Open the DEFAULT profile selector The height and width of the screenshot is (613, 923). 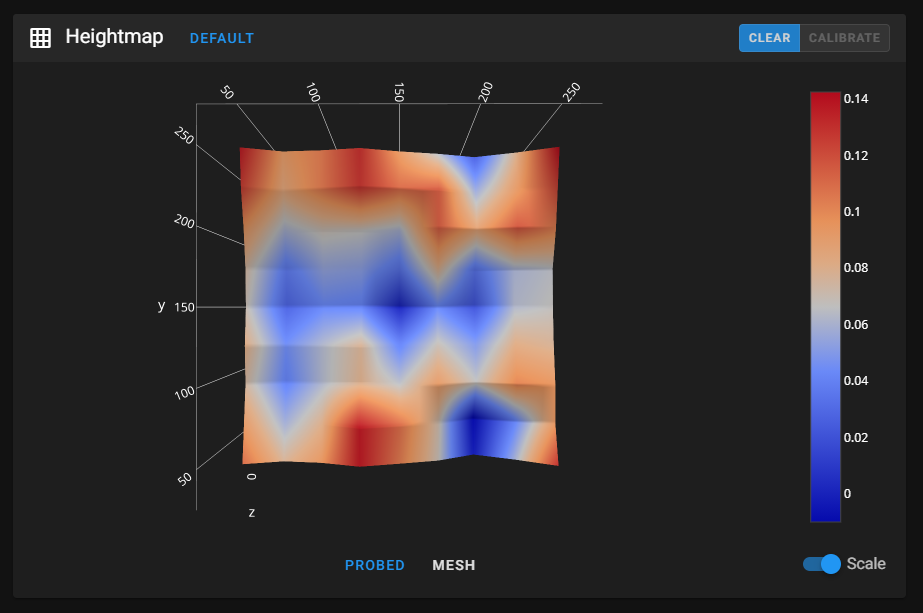221,38
